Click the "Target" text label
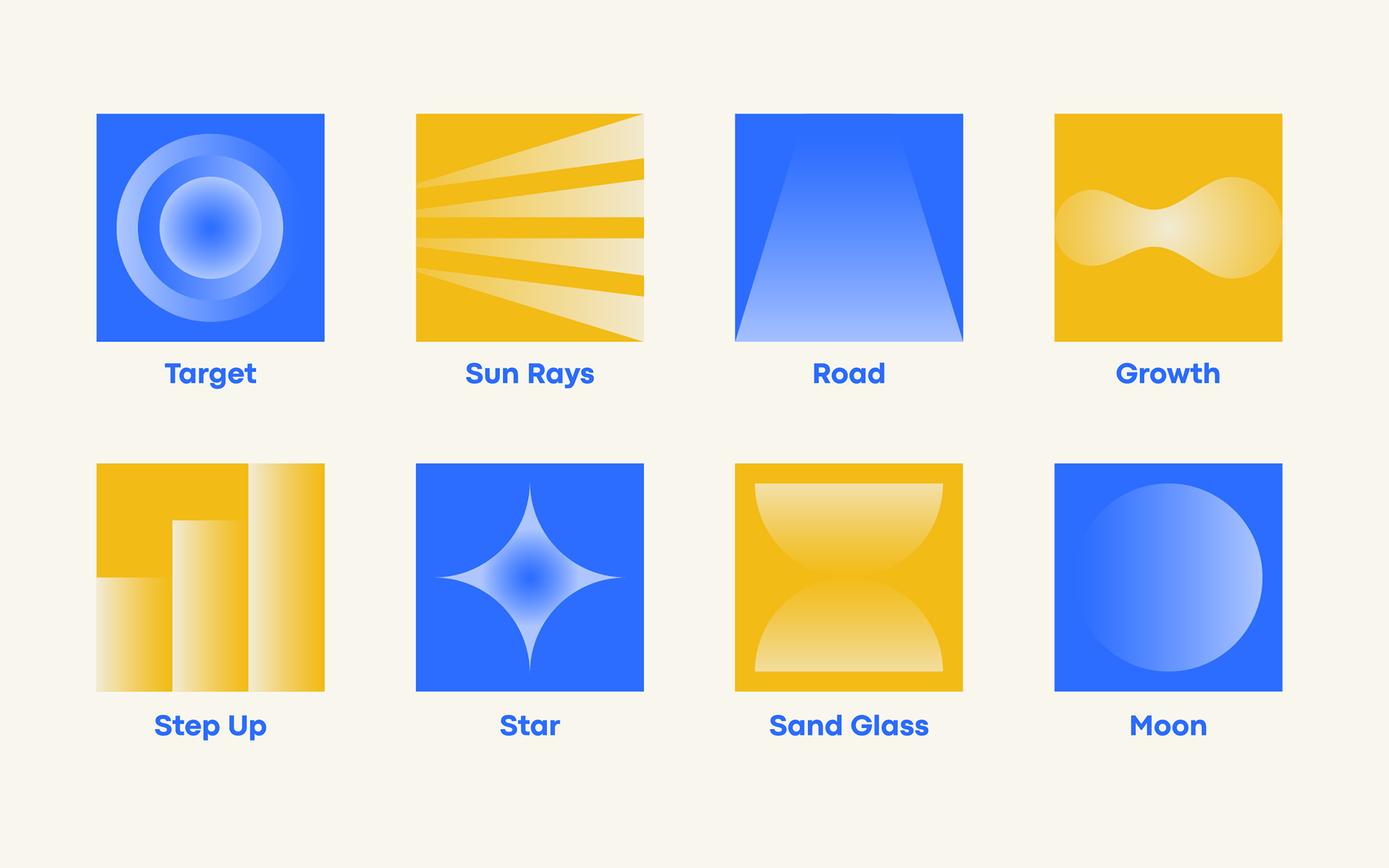 point(211,374)
